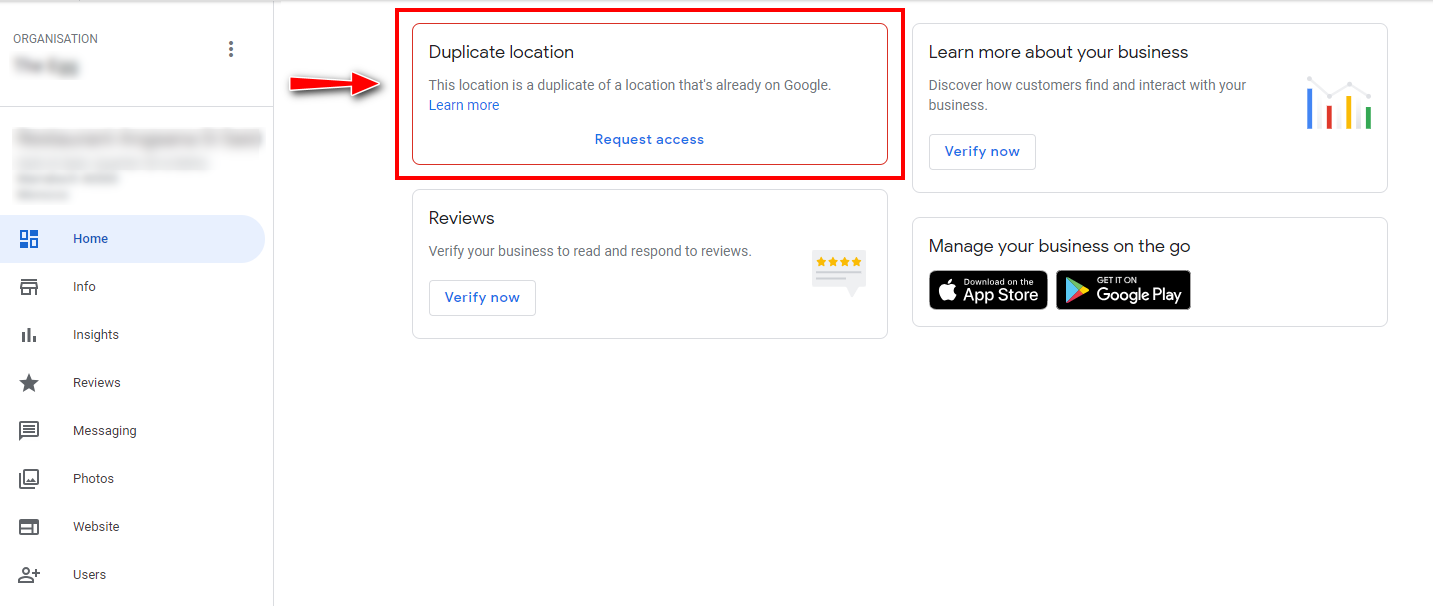Open the Users section
This screenshot has width=1433, height=606.
tap(132, 575)
